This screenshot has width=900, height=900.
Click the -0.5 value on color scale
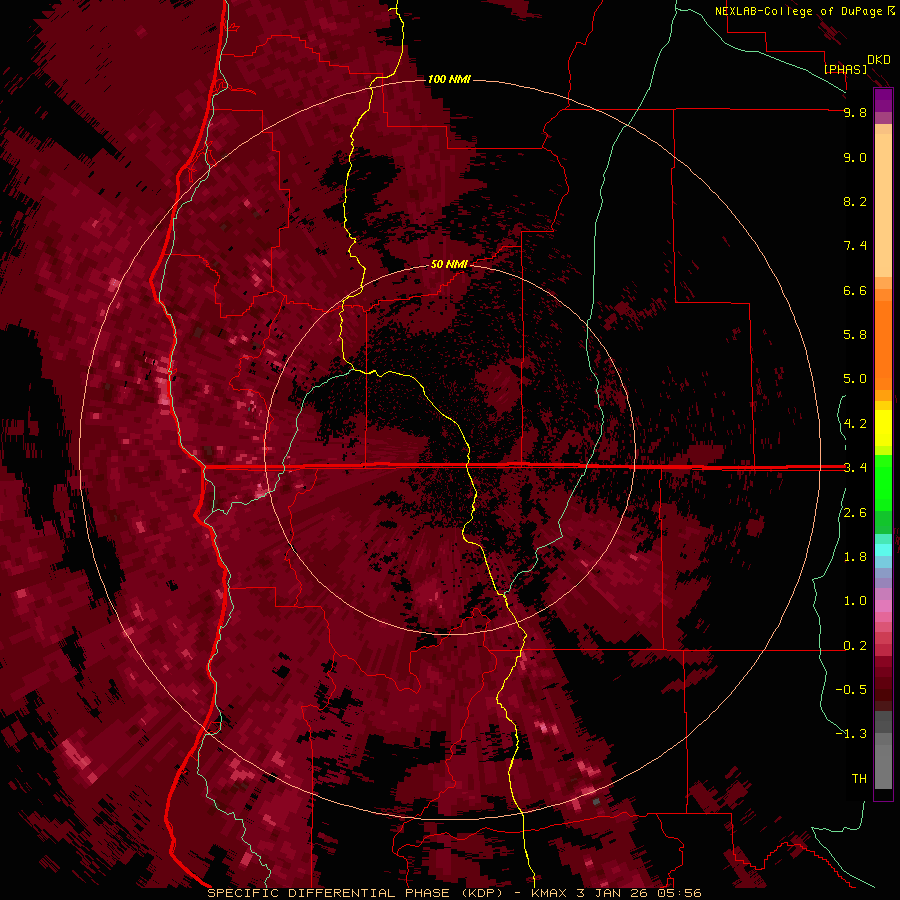[x=851, y=690]
